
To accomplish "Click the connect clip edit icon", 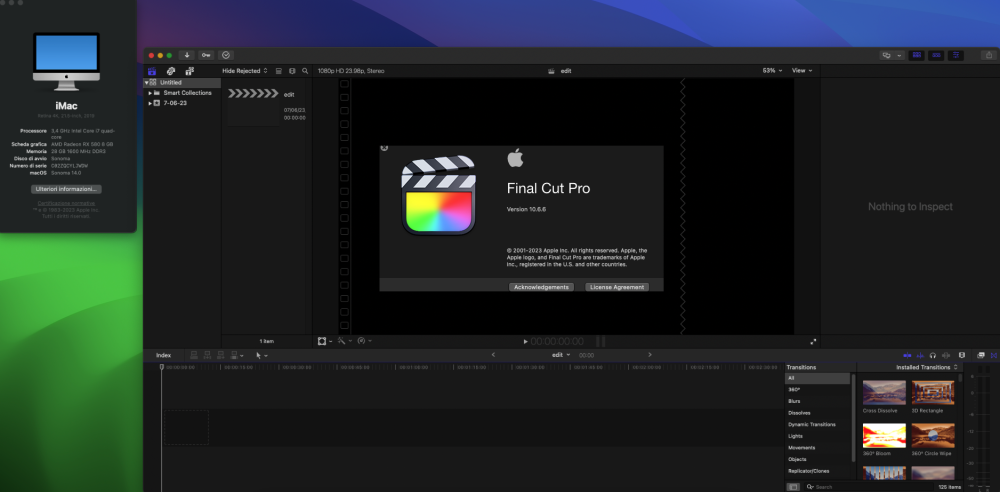I will (194, 355).
